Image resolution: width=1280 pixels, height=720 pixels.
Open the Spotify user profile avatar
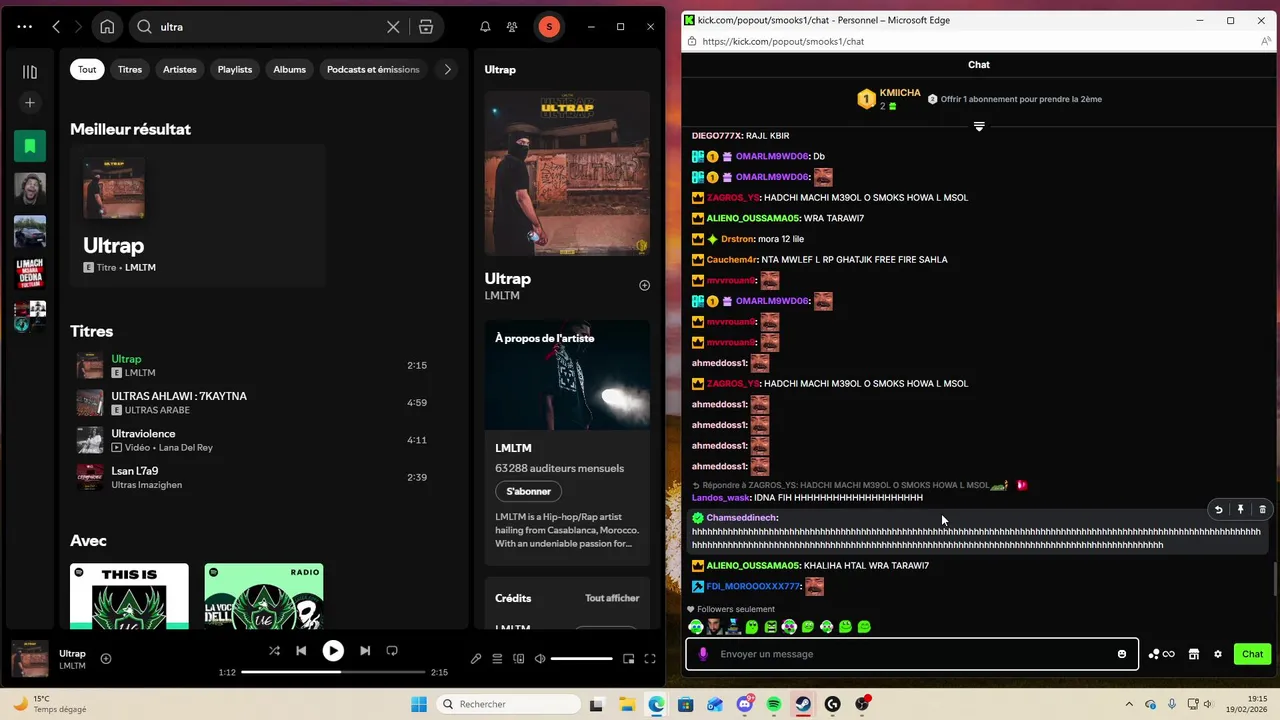pos(548,27)
